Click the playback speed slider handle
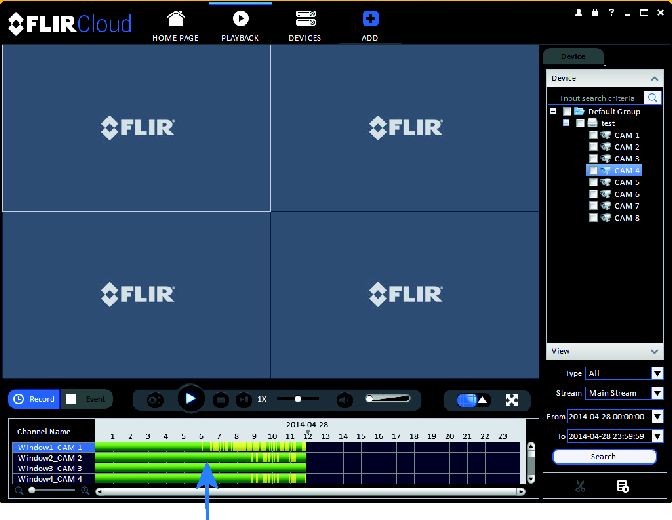The width and height of the screenshot is (672, 520). point(298,399)
